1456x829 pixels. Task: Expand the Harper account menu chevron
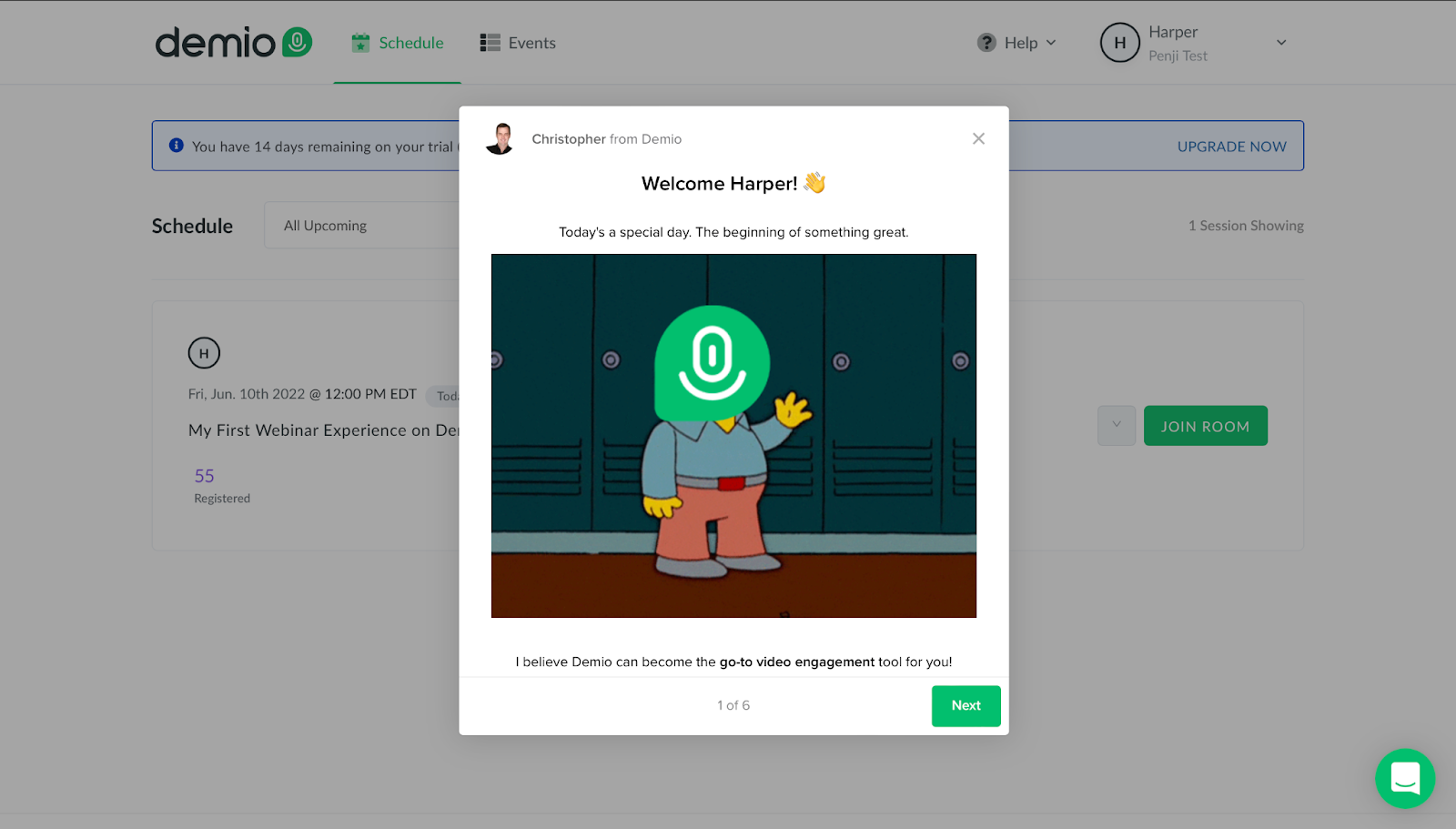click(1281, 43)
